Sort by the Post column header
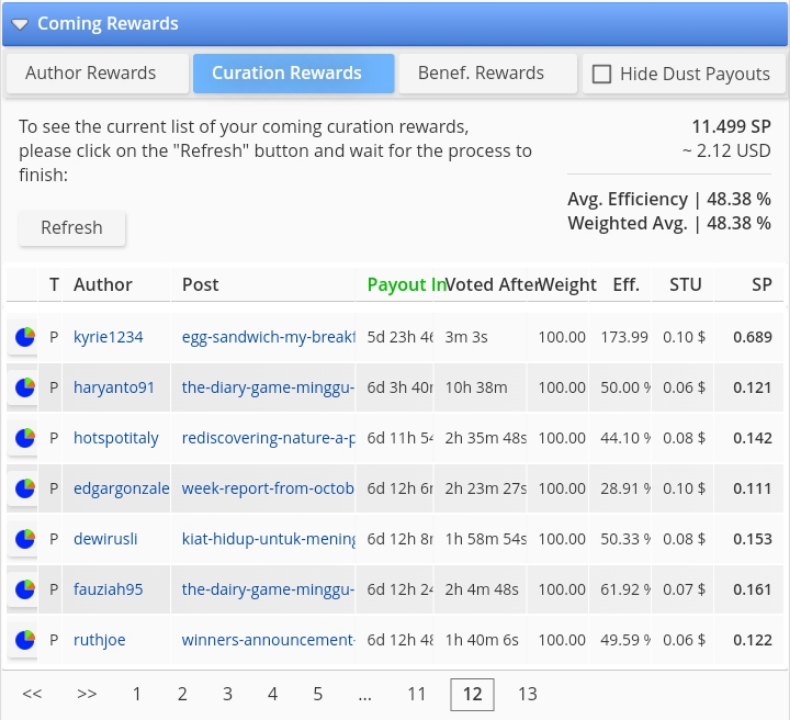This screenshot has height=720, width=790. pos(200,285)
